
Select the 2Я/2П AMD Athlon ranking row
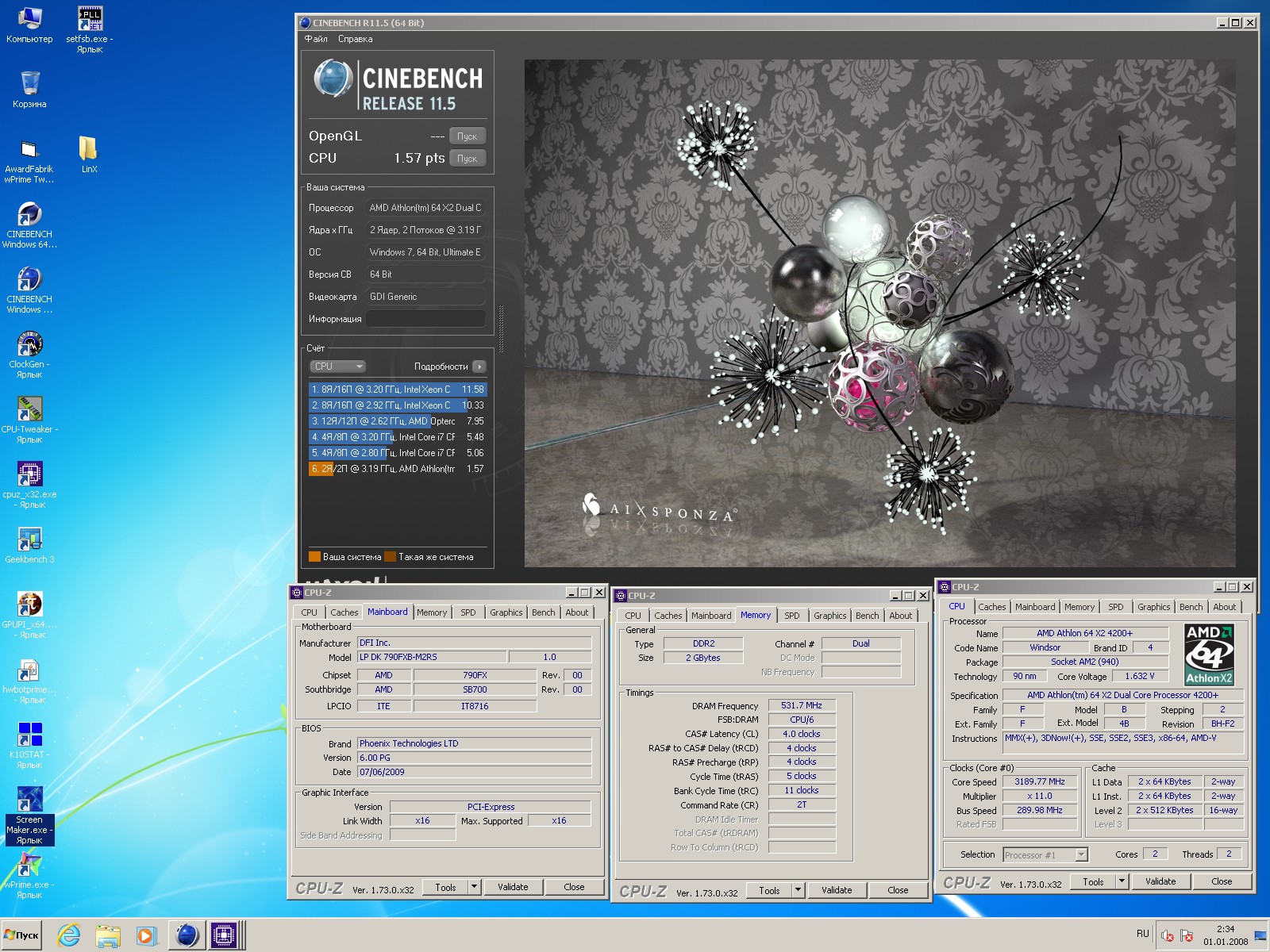coord(398,469)
